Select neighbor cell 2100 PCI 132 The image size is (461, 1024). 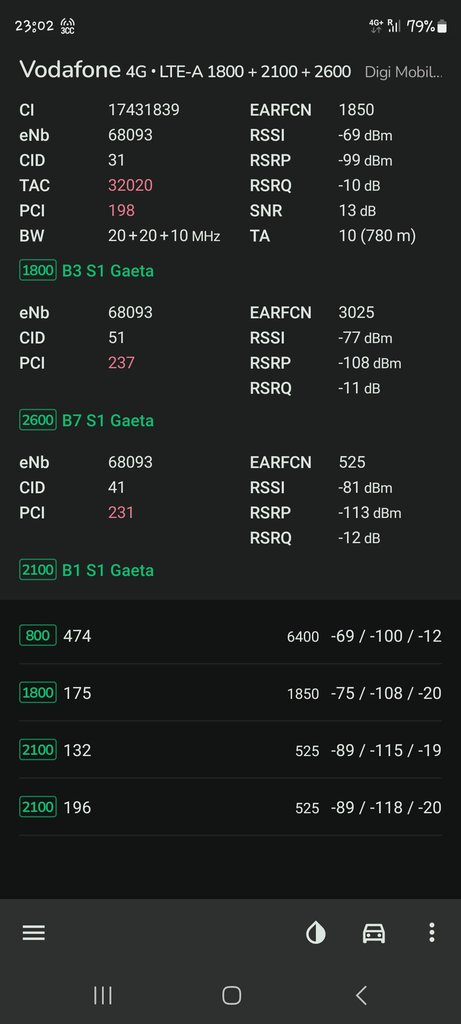[230, 750]
